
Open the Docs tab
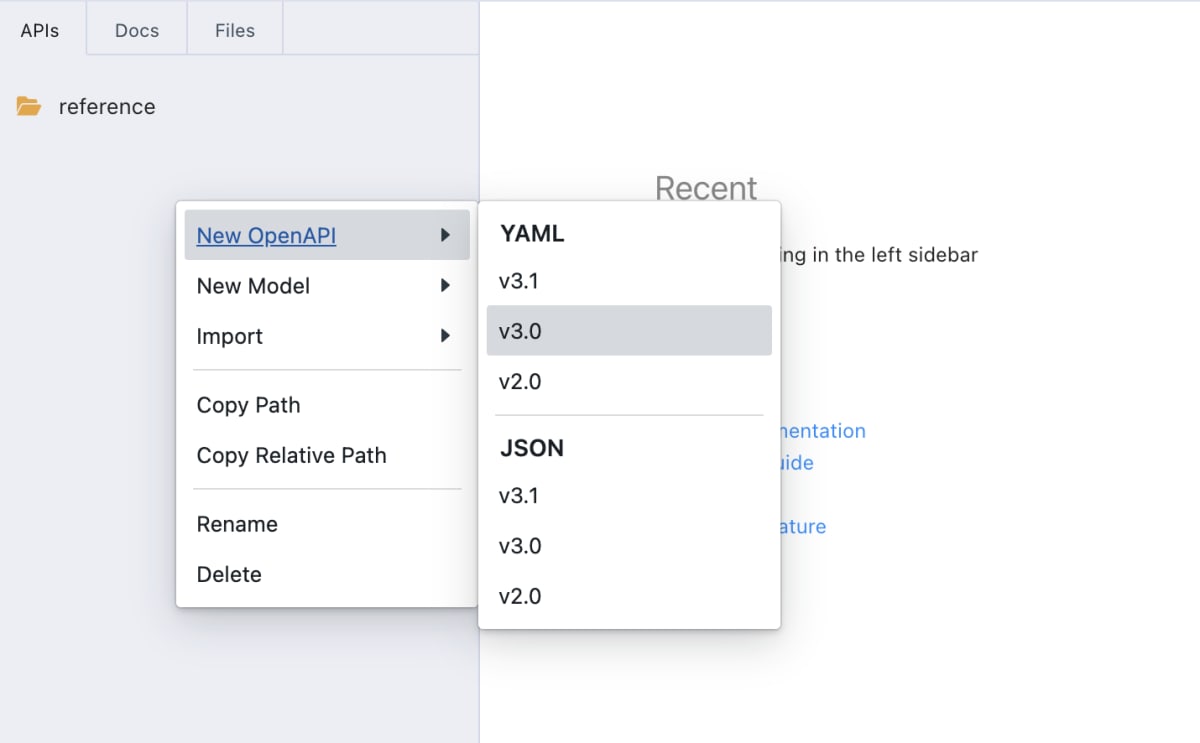tap(137, 30)
